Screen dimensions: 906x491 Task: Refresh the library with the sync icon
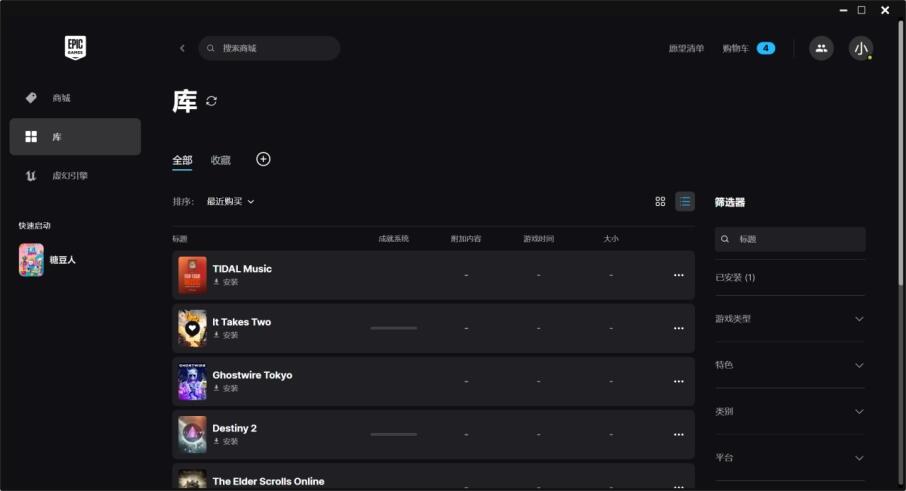(211, 101)
